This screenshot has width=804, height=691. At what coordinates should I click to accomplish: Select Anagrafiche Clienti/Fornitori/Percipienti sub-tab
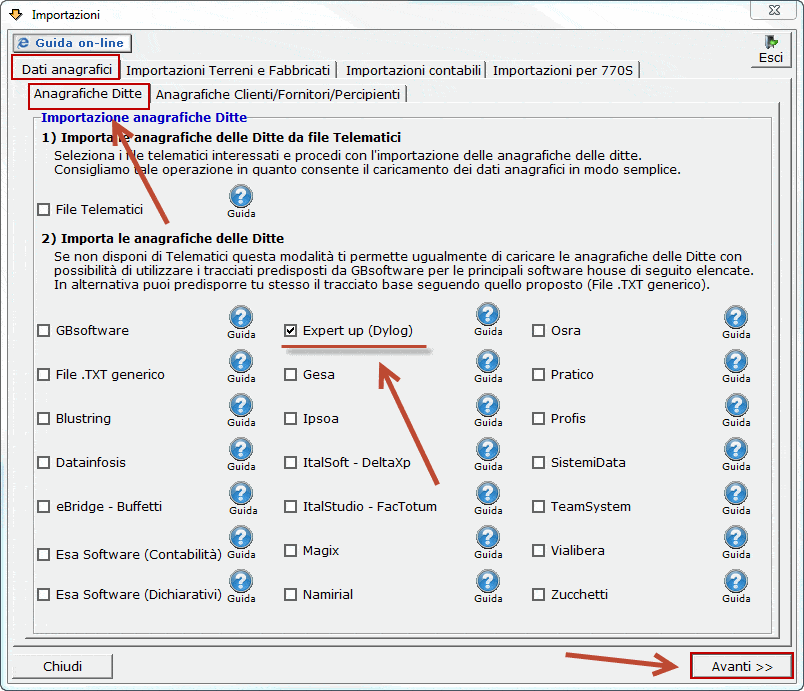pos(278,94)
